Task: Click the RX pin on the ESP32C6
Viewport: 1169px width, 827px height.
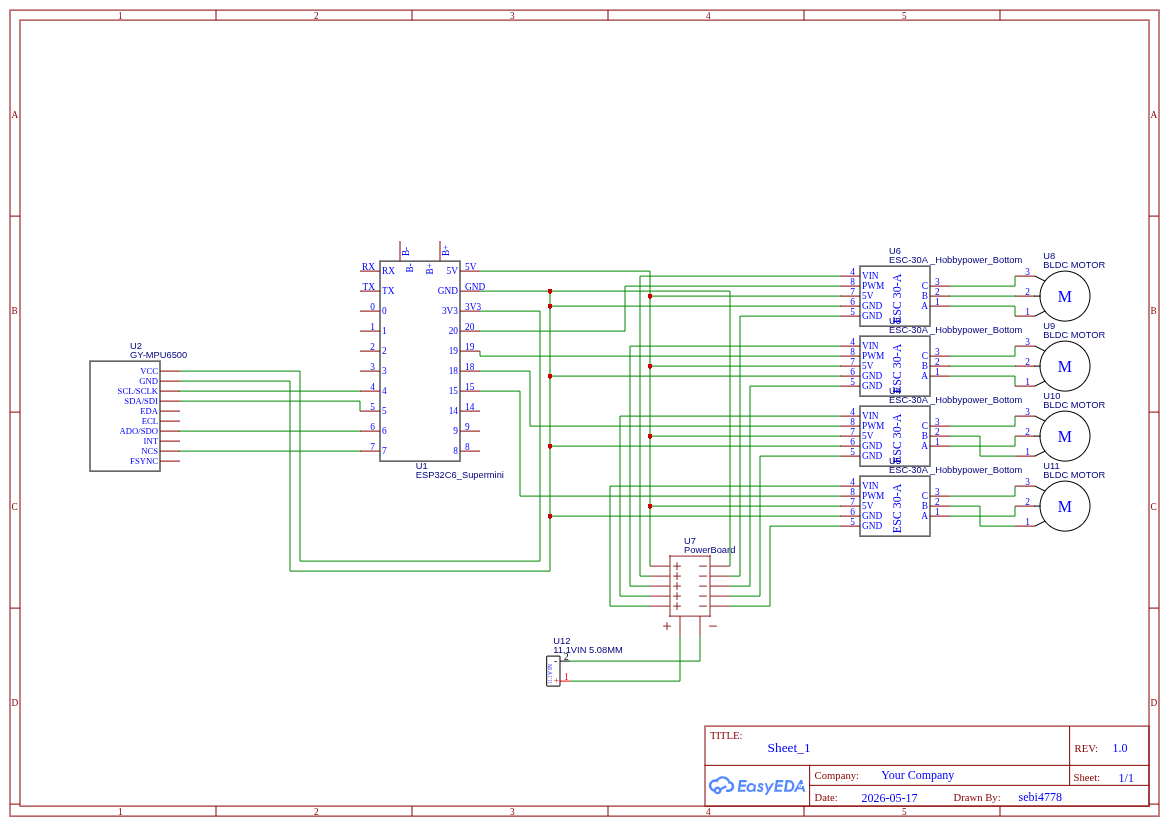Action: 388,271
